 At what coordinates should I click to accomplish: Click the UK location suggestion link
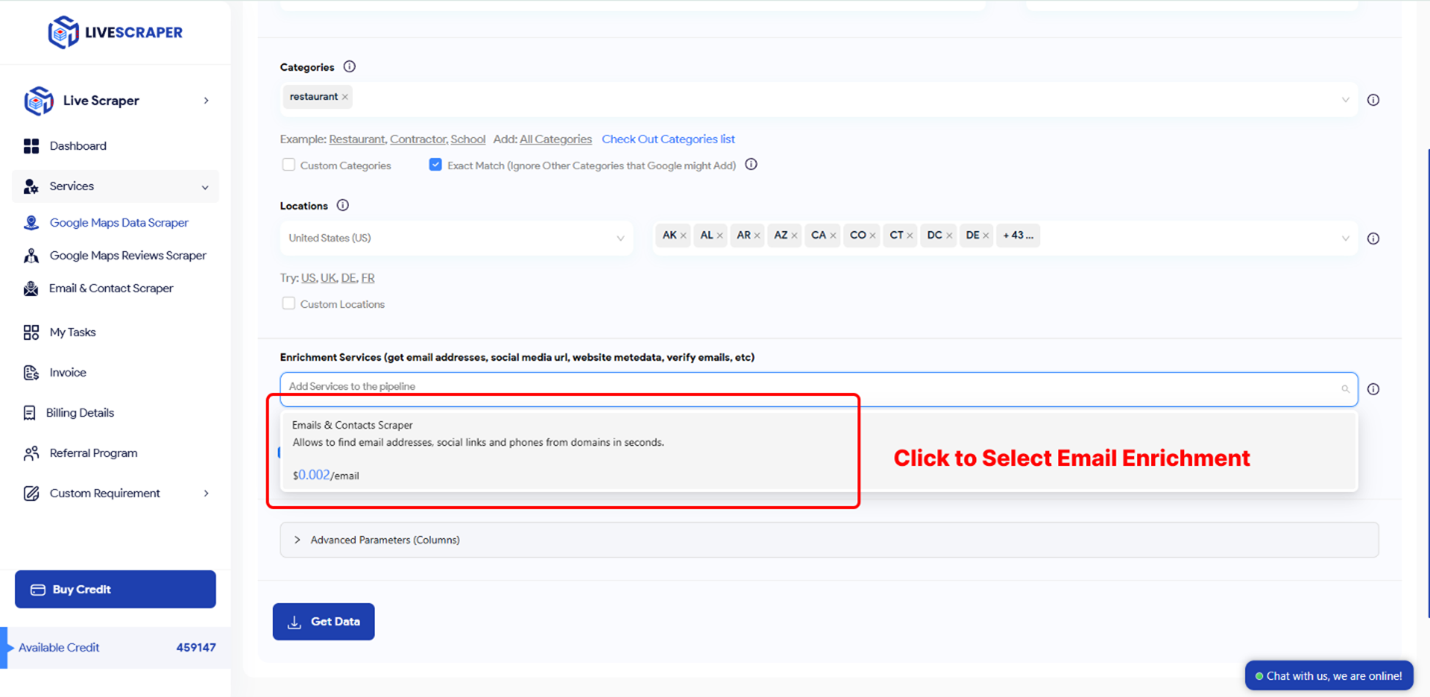[x=328, y=278]
